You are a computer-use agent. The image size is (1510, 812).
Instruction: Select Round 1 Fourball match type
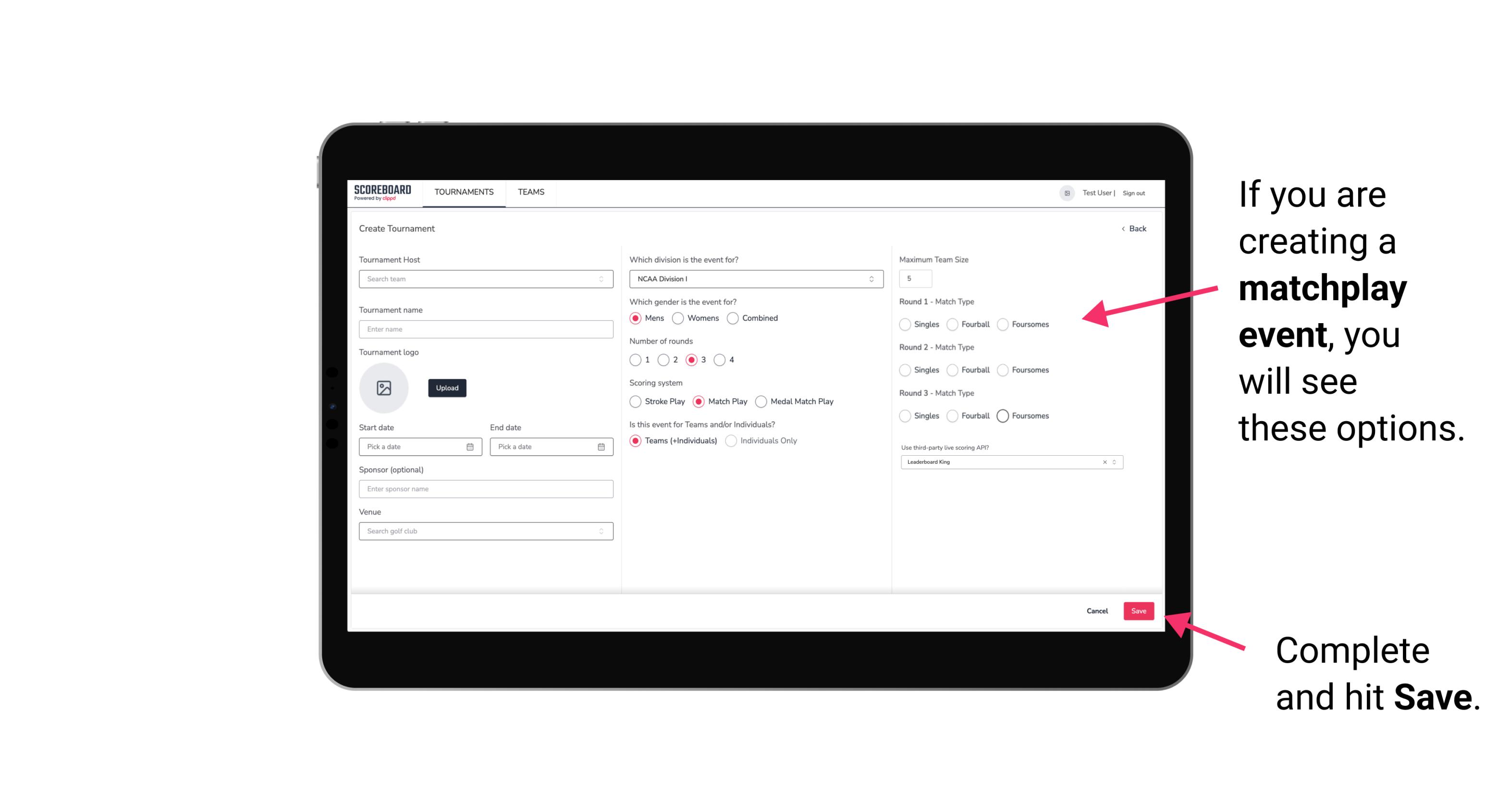click(953, 324)
